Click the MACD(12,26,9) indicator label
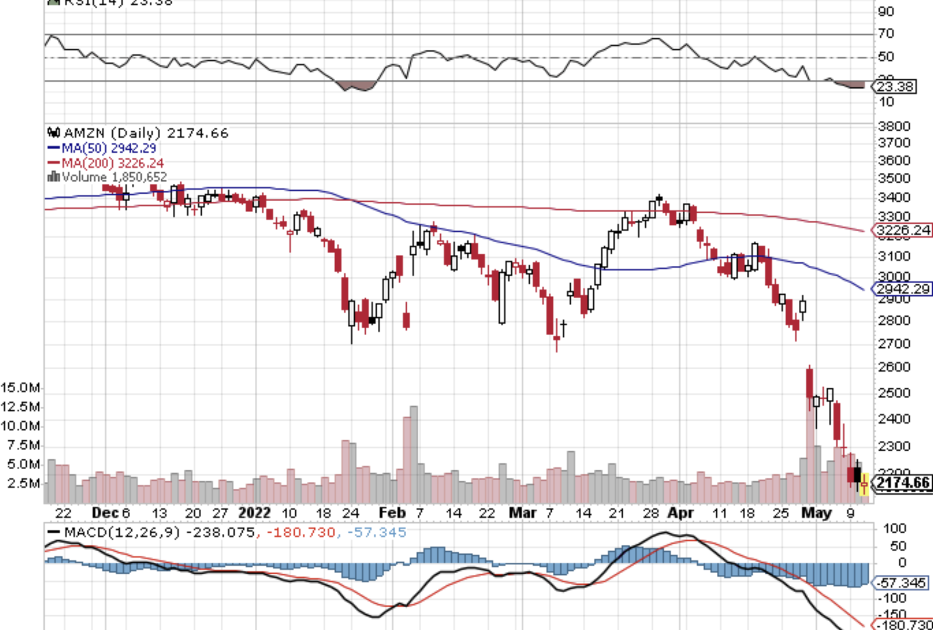The image size is (936, 630). 121,533
